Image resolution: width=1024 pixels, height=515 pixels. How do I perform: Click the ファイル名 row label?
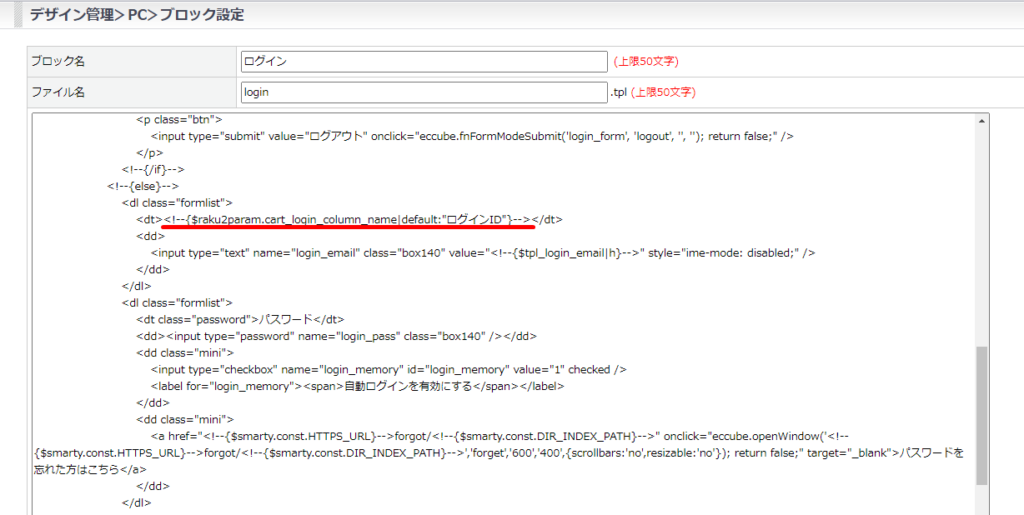pos(58,92)
